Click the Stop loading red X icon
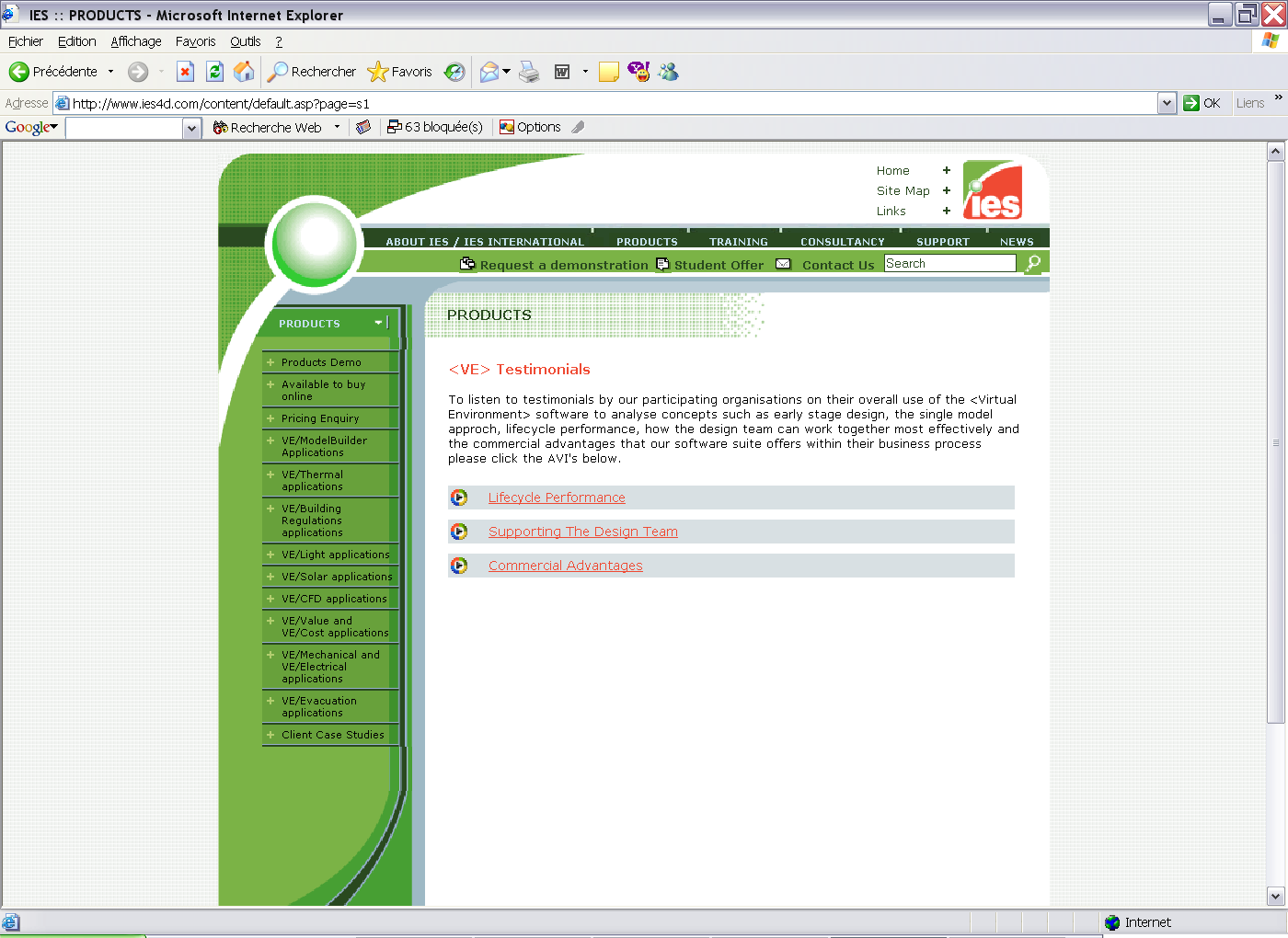1288x938 pixels. tap(185, 72)
